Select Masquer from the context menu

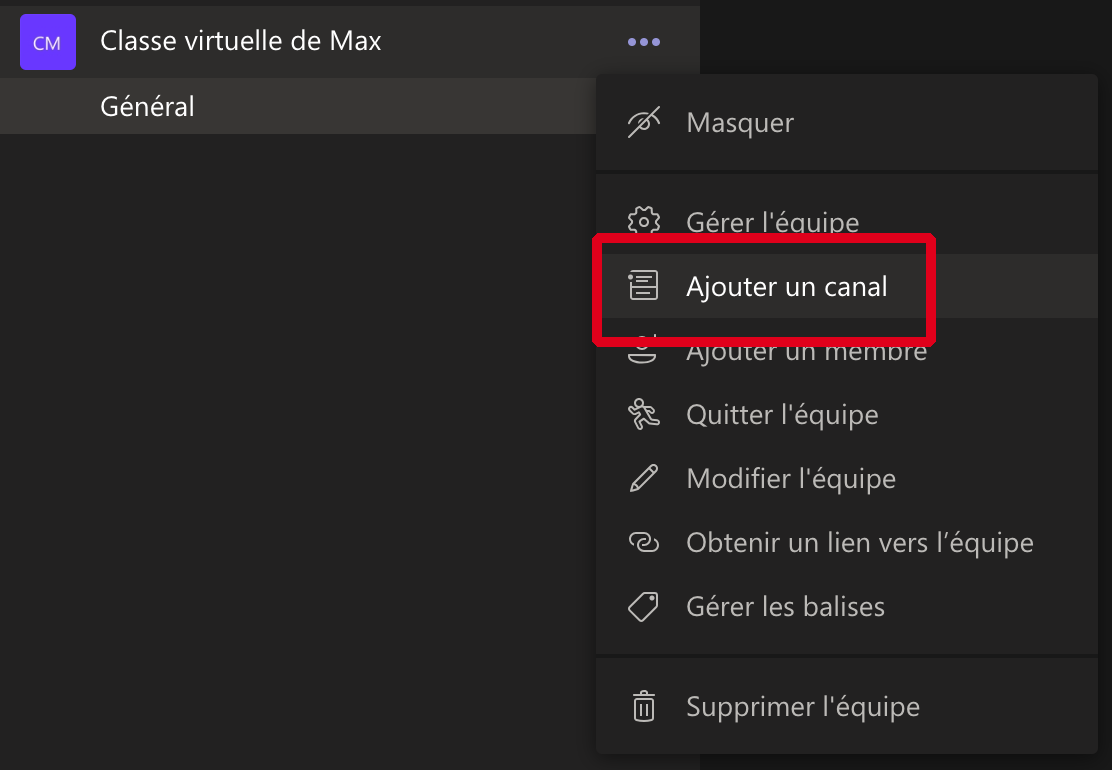click(x=847, y=123)
